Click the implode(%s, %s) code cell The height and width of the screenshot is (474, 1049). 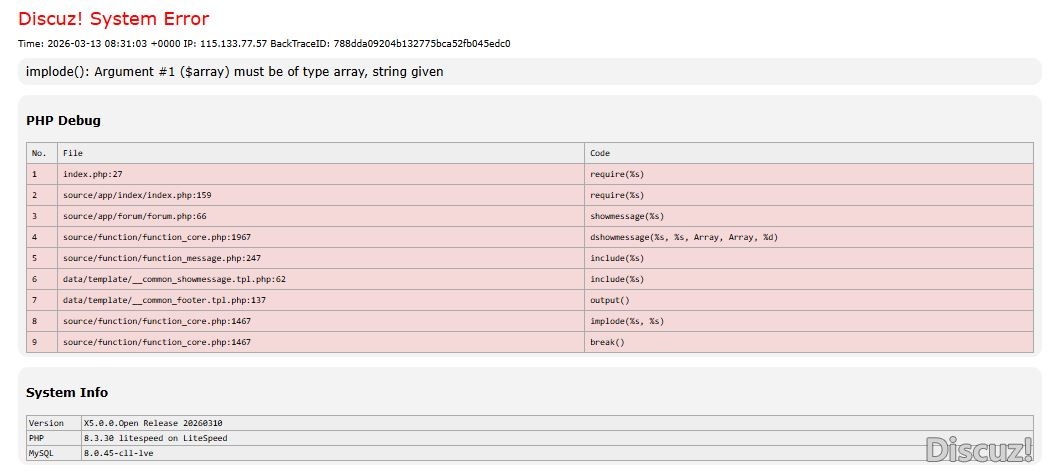[627, 321]
